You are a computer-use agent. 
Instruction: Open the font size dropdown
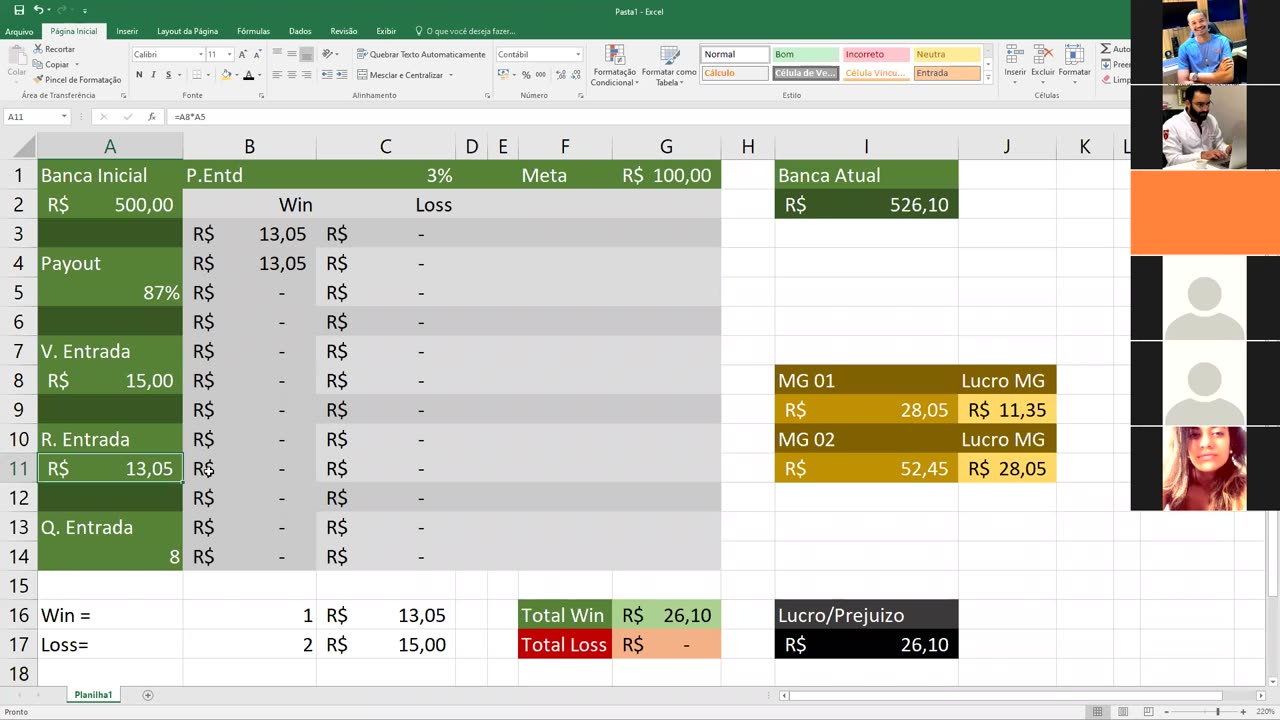[x=229, y=54]
